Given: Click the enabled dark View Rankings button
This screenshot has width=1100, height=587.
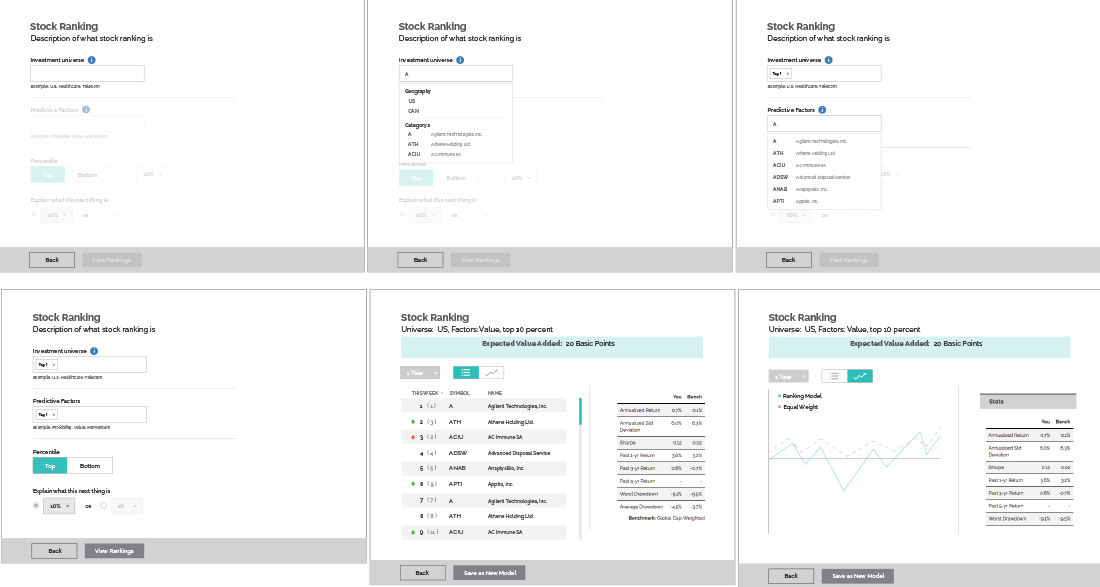Looking at the screenshot, I should [x=114, y=551].
